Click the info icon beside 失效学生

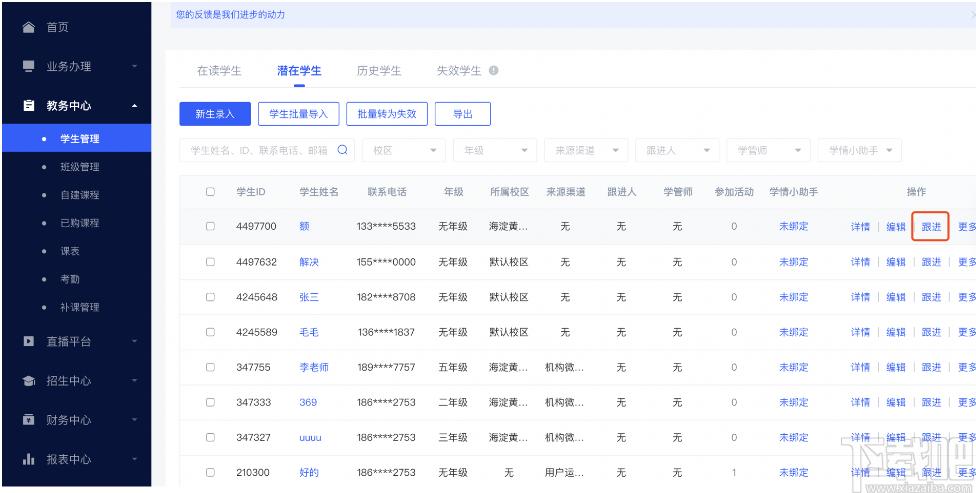[x=494, y=70]
